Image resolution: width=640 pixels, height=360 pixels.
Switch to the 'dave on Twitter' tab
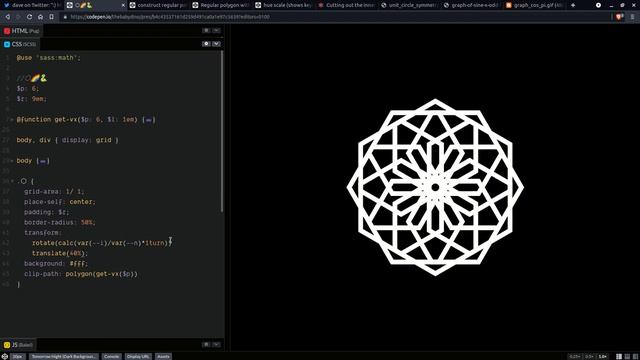pos(31,5)
